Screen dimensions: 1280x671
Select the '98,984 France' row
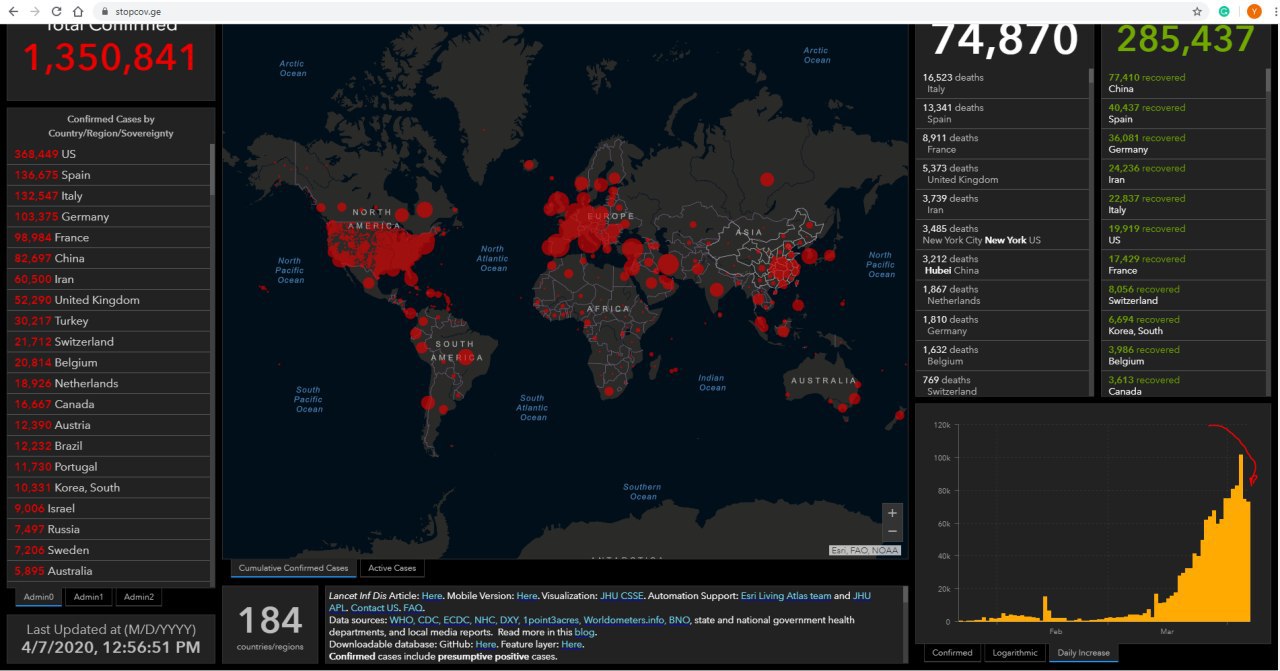coord(110,238)
